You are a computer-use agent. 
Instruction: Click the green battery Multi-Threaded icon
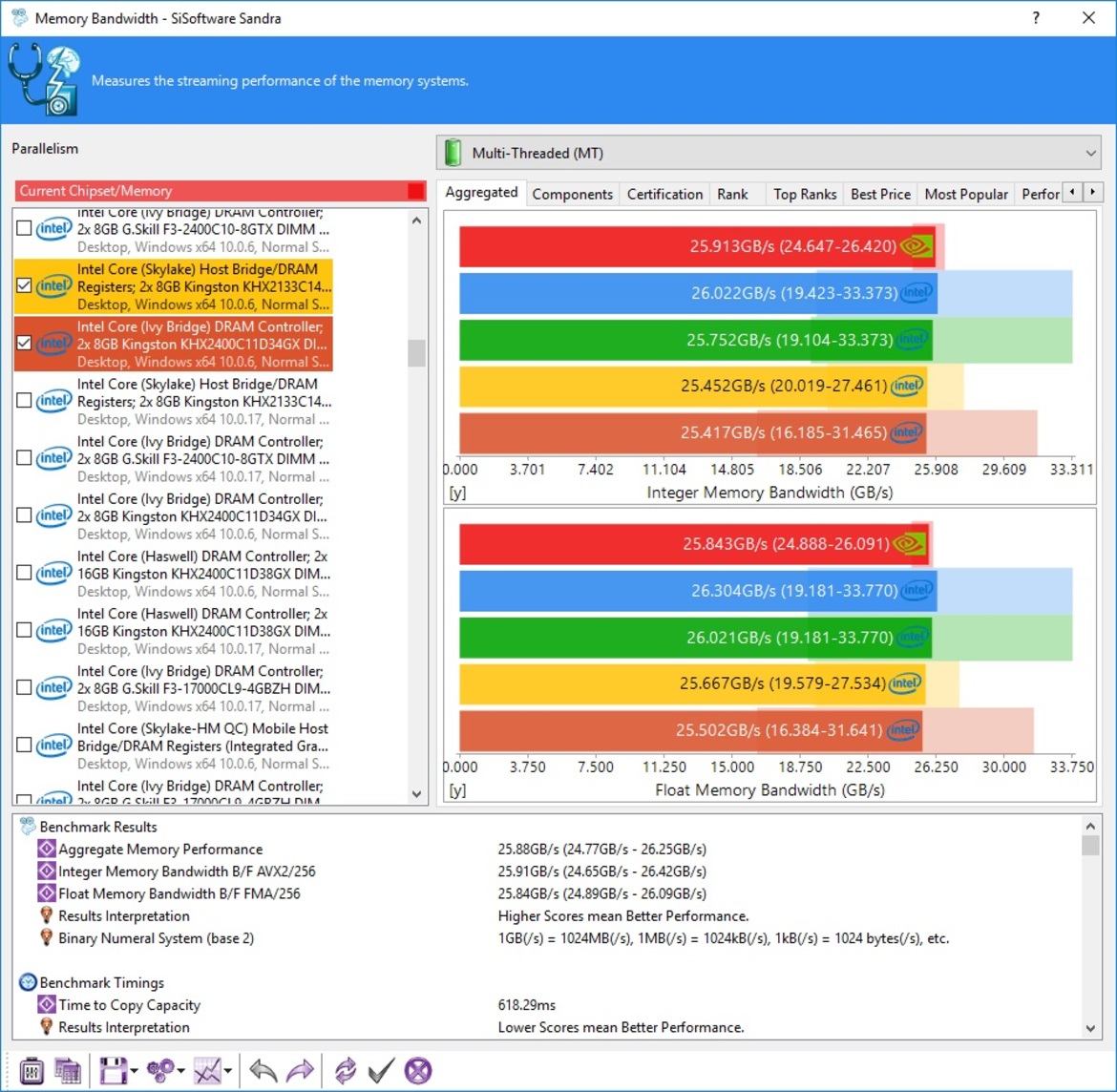(453, 153)
